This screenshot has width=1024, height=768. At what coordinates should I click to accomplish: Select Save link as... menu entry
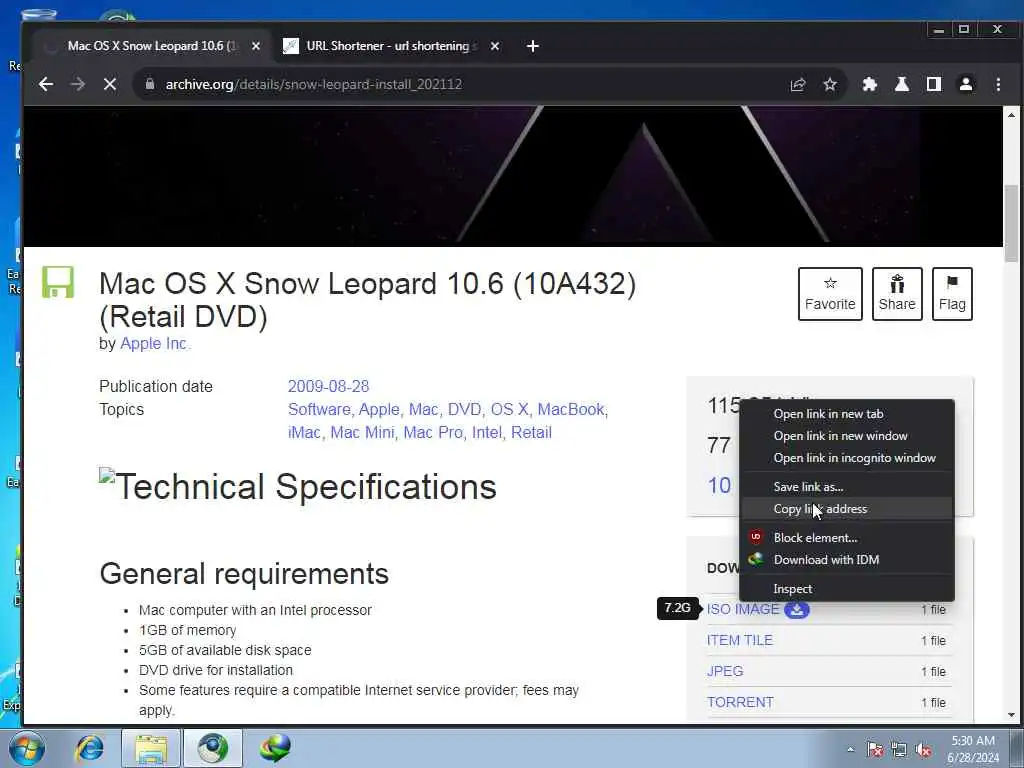(847, 487)
